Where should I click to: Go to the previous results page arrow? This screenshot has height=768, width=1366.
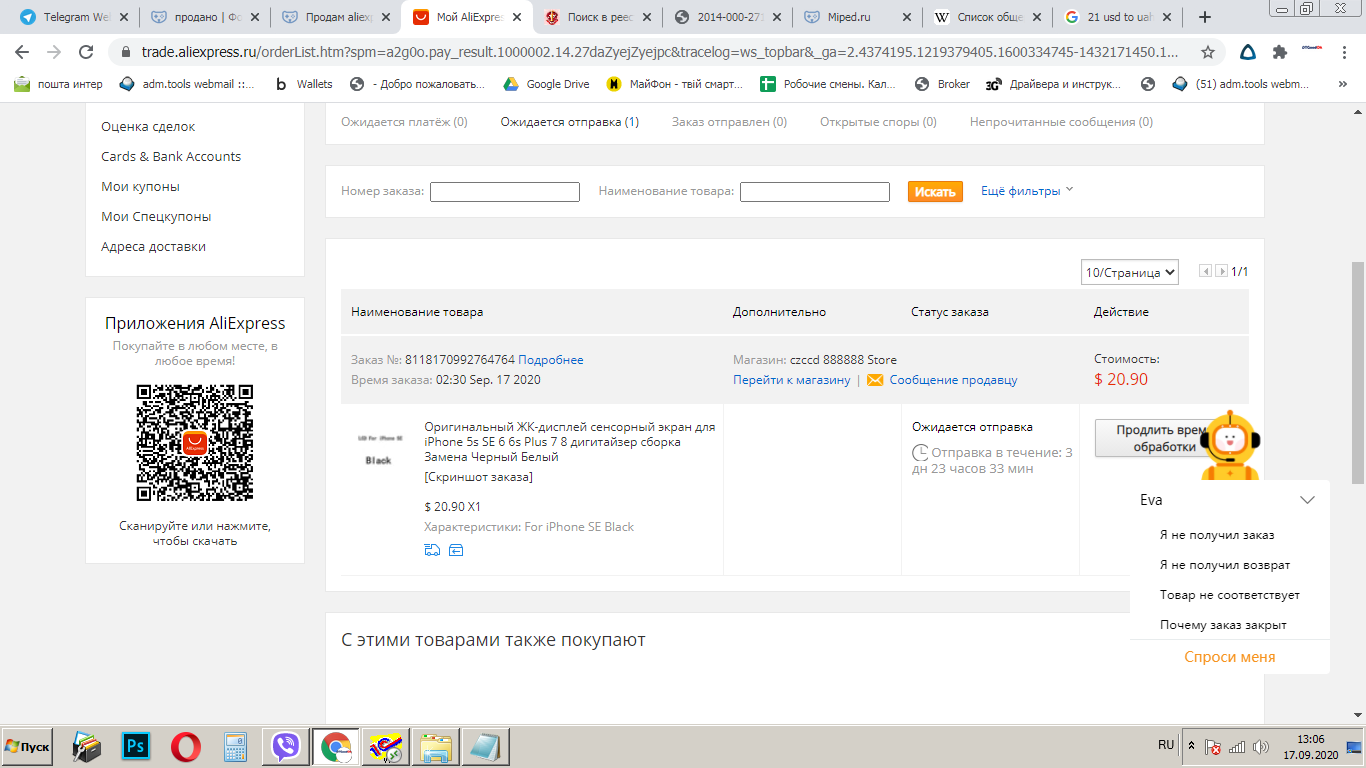1205,271
